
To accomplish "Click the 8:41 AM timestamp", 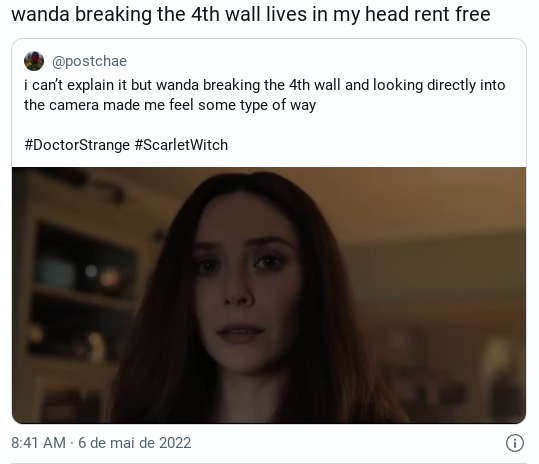I will tap(38, 443).
